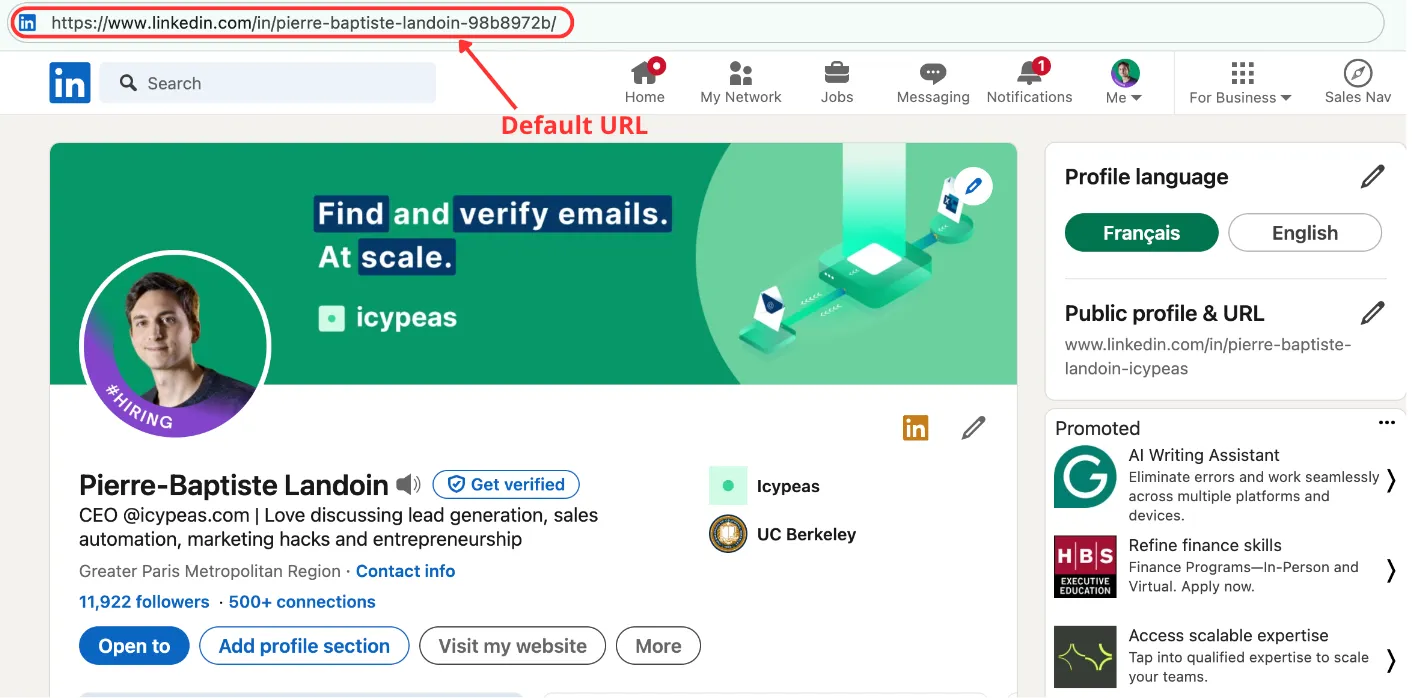Viewport: 1412px width, 698px height.
Task: Edit the banner image pencil icon
Action: (973, 186)
